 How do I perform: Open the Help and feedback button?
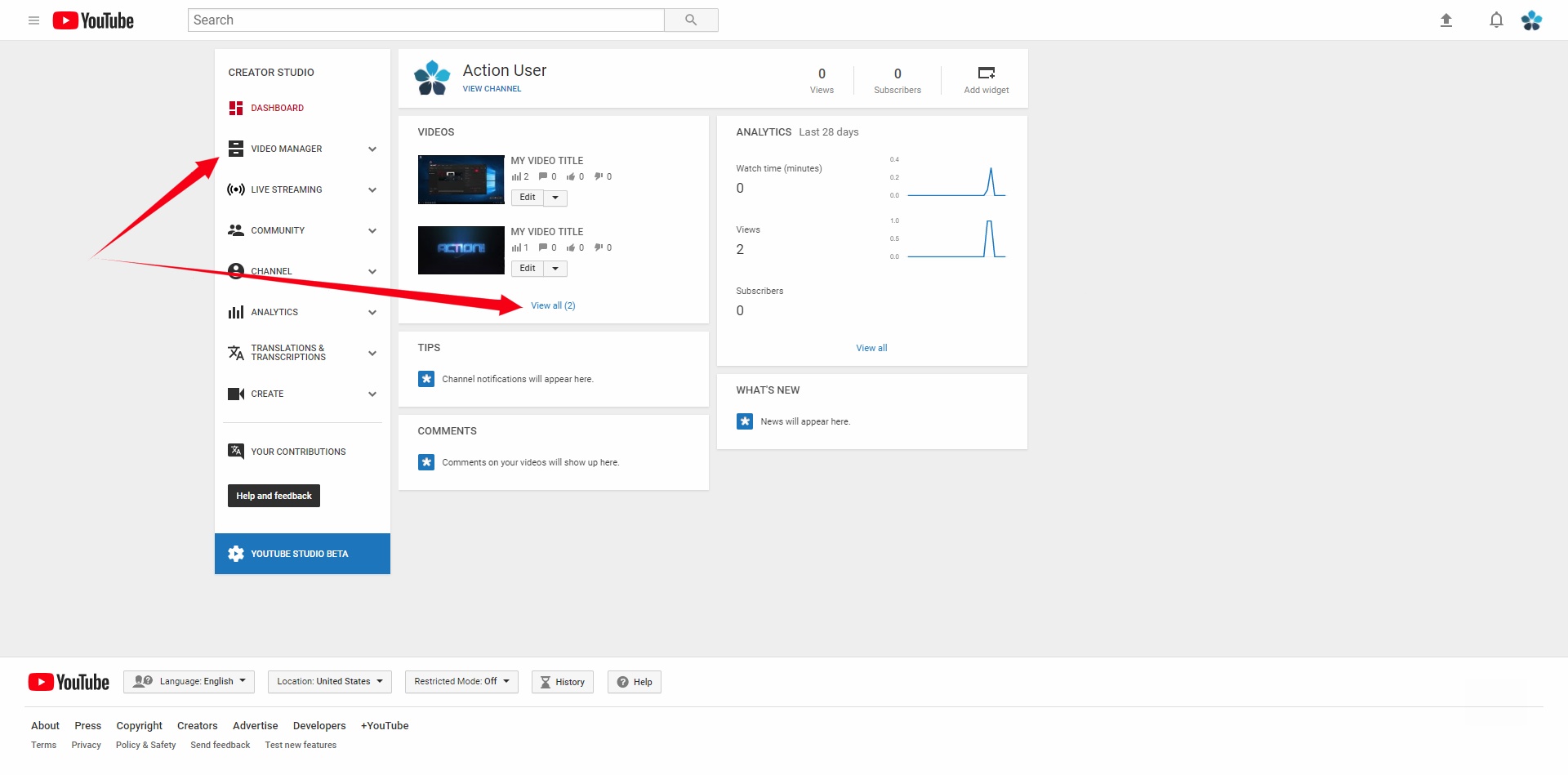pyautogui.click(x=273, y=496)
